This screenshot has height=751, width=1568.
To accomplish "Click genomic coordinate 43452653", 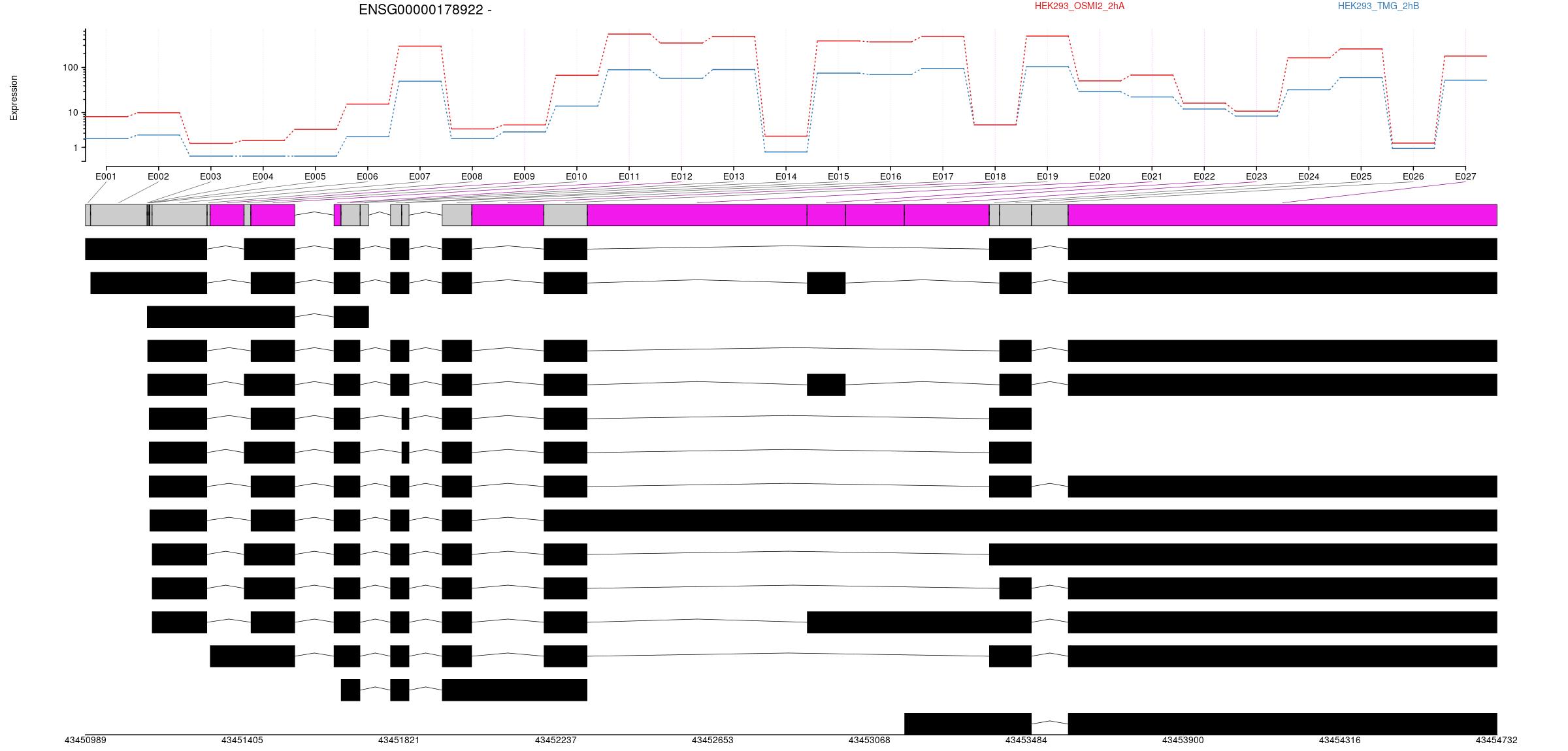I will [713, 740].
